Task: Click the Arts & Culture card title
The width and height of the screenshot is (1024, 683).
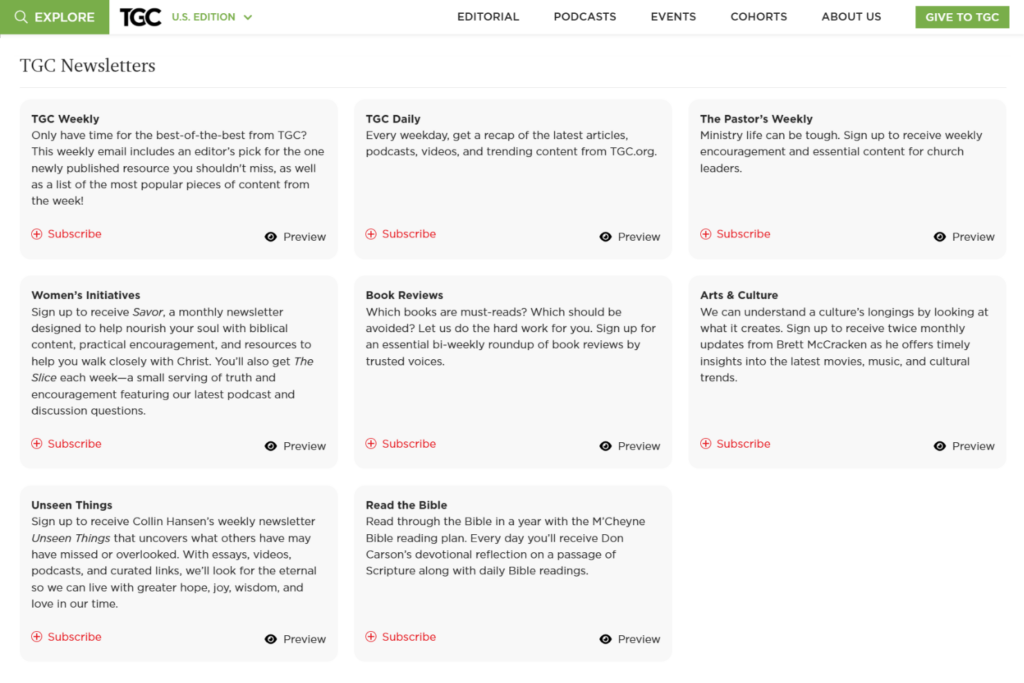Action: (739, 295)
